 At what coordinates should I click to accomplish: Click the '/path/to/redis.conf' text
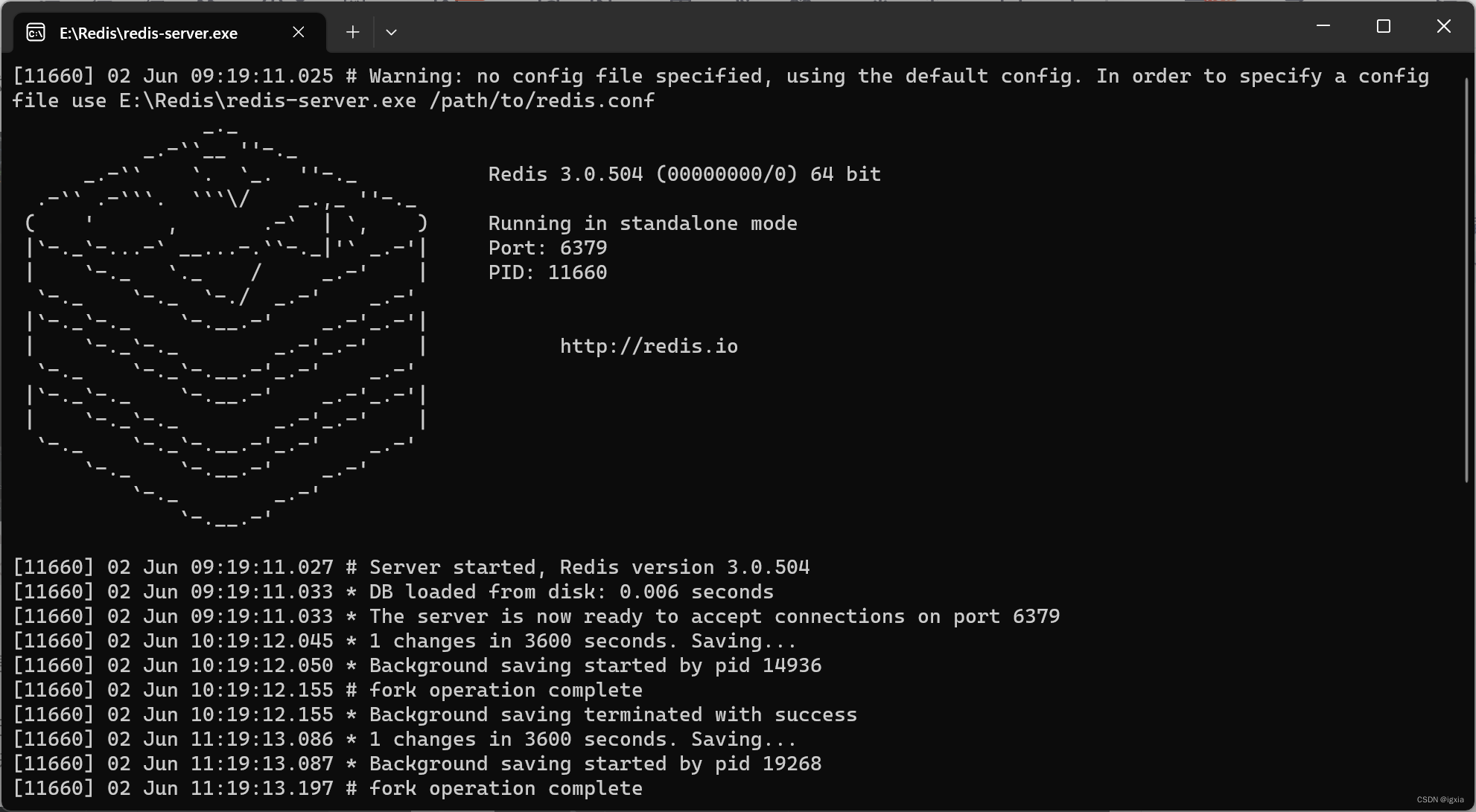[x=541, y=100]
